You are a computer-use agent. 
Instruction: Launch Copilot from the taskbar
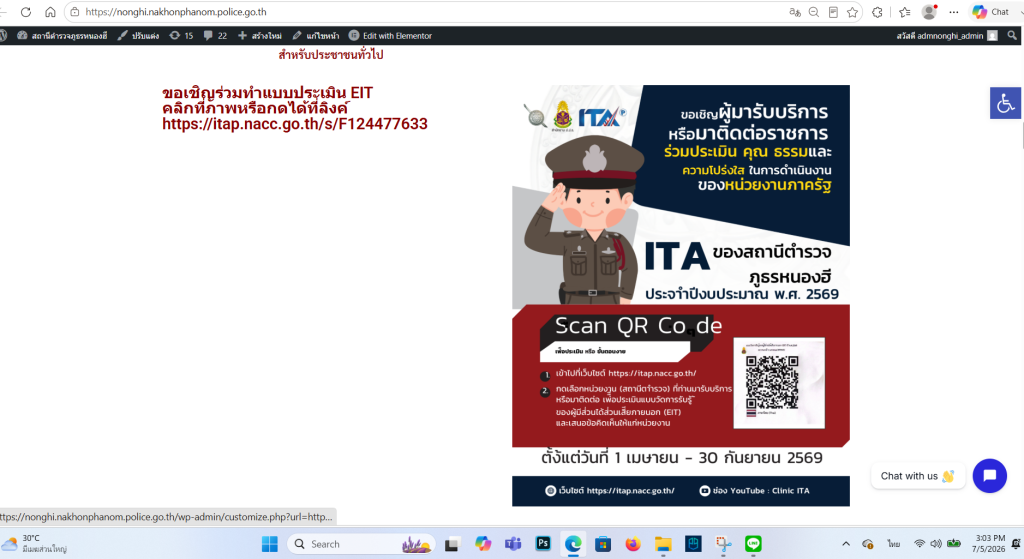(483, 543)
